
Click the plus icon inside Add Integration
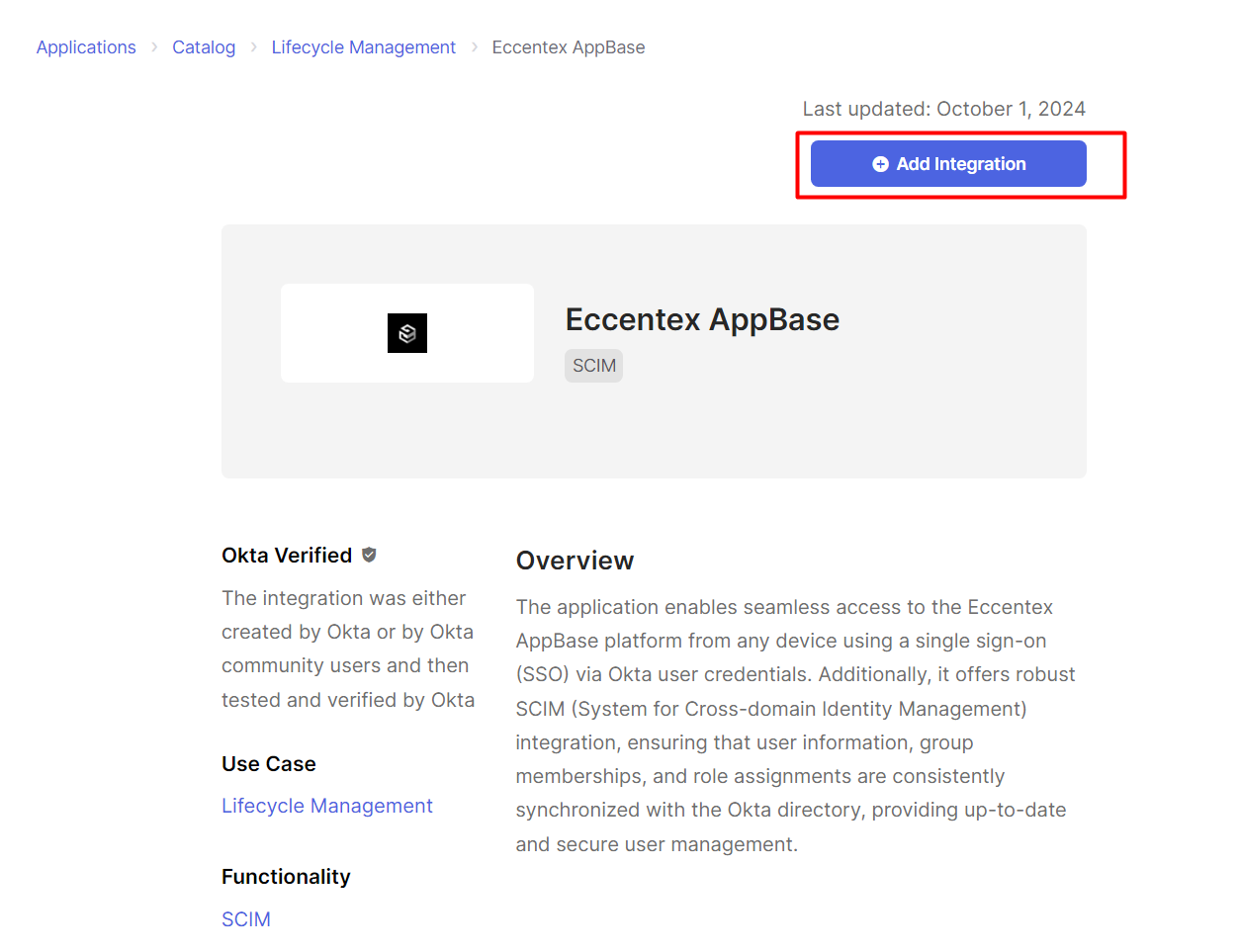880,164
